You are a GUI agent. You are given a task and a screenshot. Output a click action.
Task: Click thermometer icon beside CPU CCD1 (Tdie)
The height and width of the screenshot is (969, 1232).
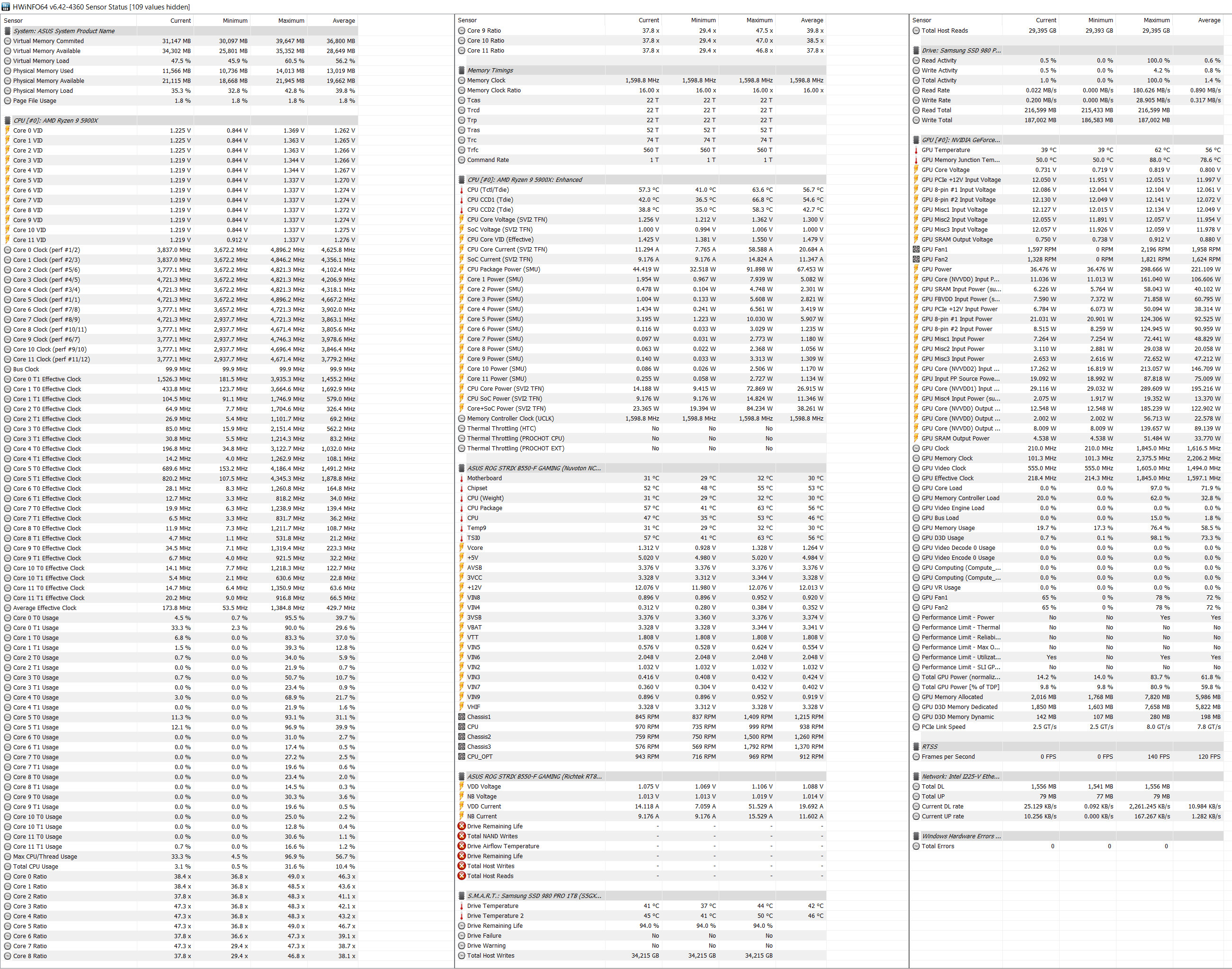[462, 200]
